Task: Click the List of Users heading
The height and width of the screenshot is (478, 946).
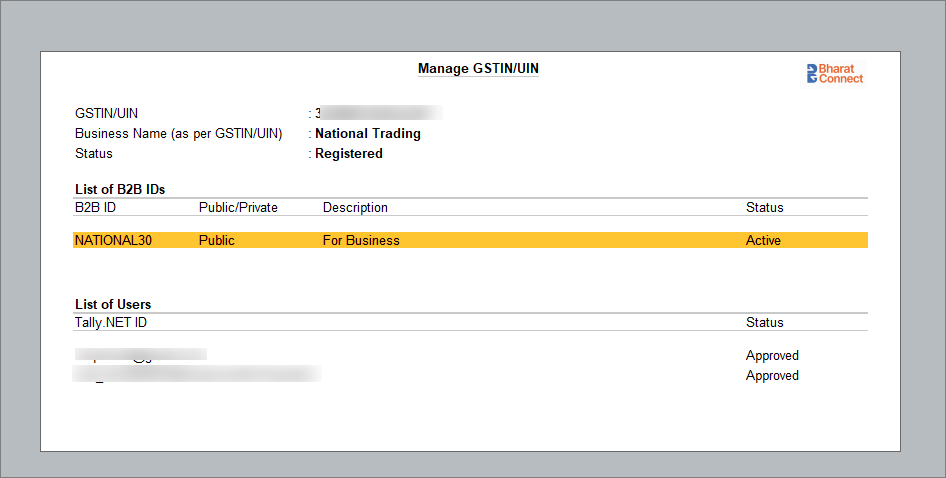Action: click(113, 304)
